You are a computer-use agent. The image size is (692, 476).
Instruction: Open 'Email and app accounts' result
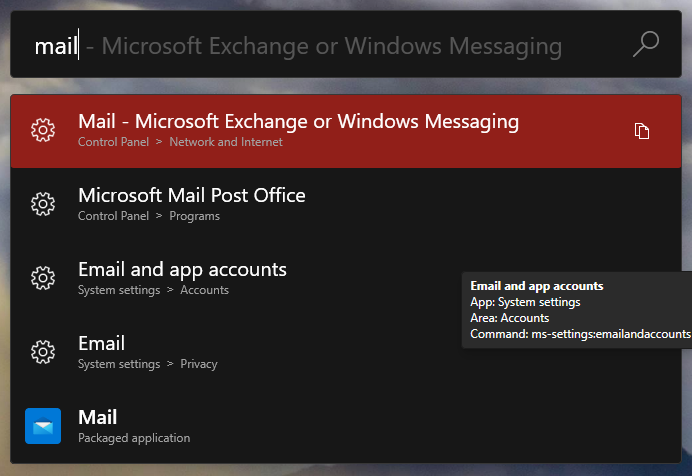coord(346,279)
